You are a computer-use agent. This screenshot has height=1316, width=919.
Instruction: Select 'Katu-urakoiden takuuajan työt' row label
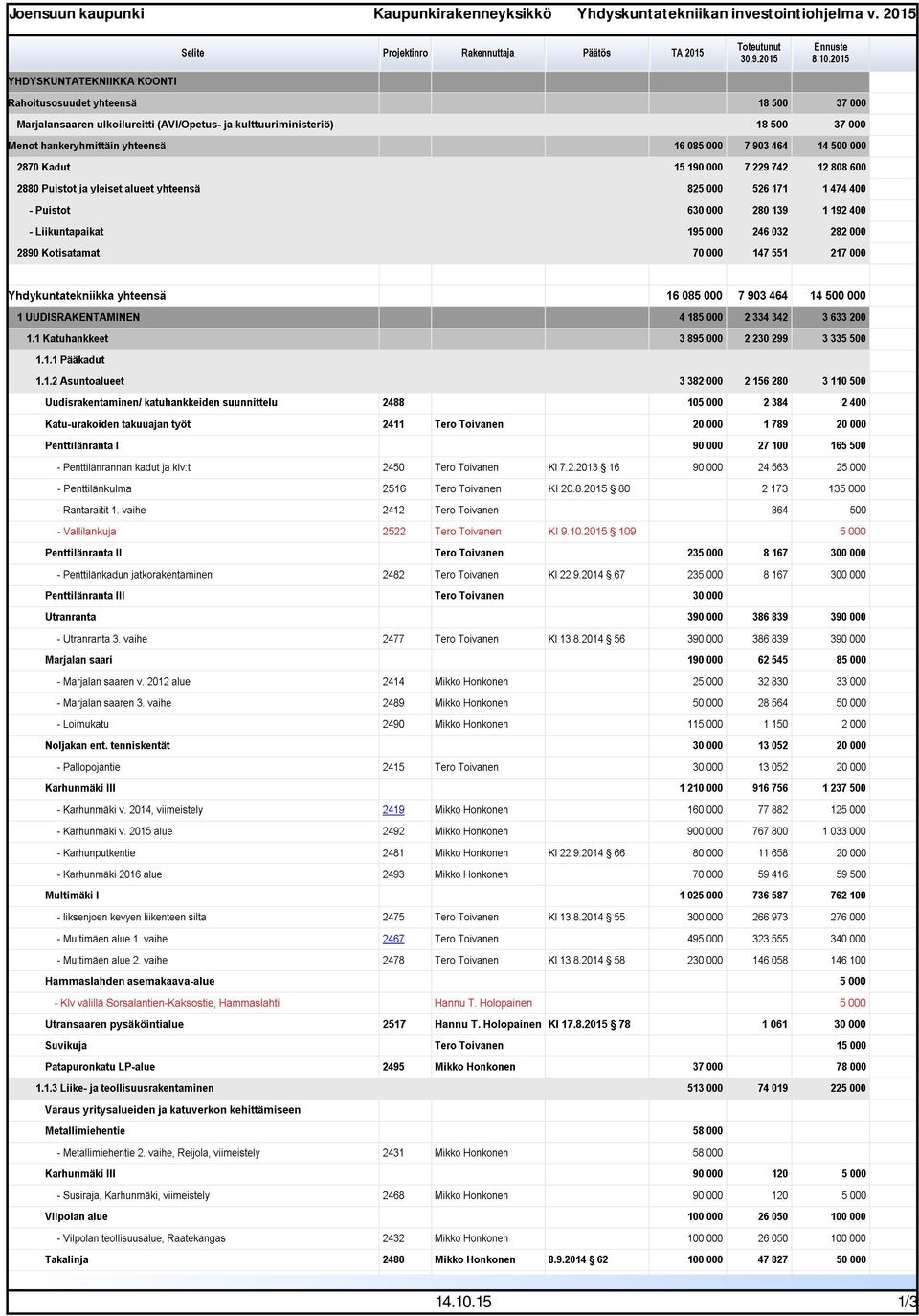coord(118,424)
